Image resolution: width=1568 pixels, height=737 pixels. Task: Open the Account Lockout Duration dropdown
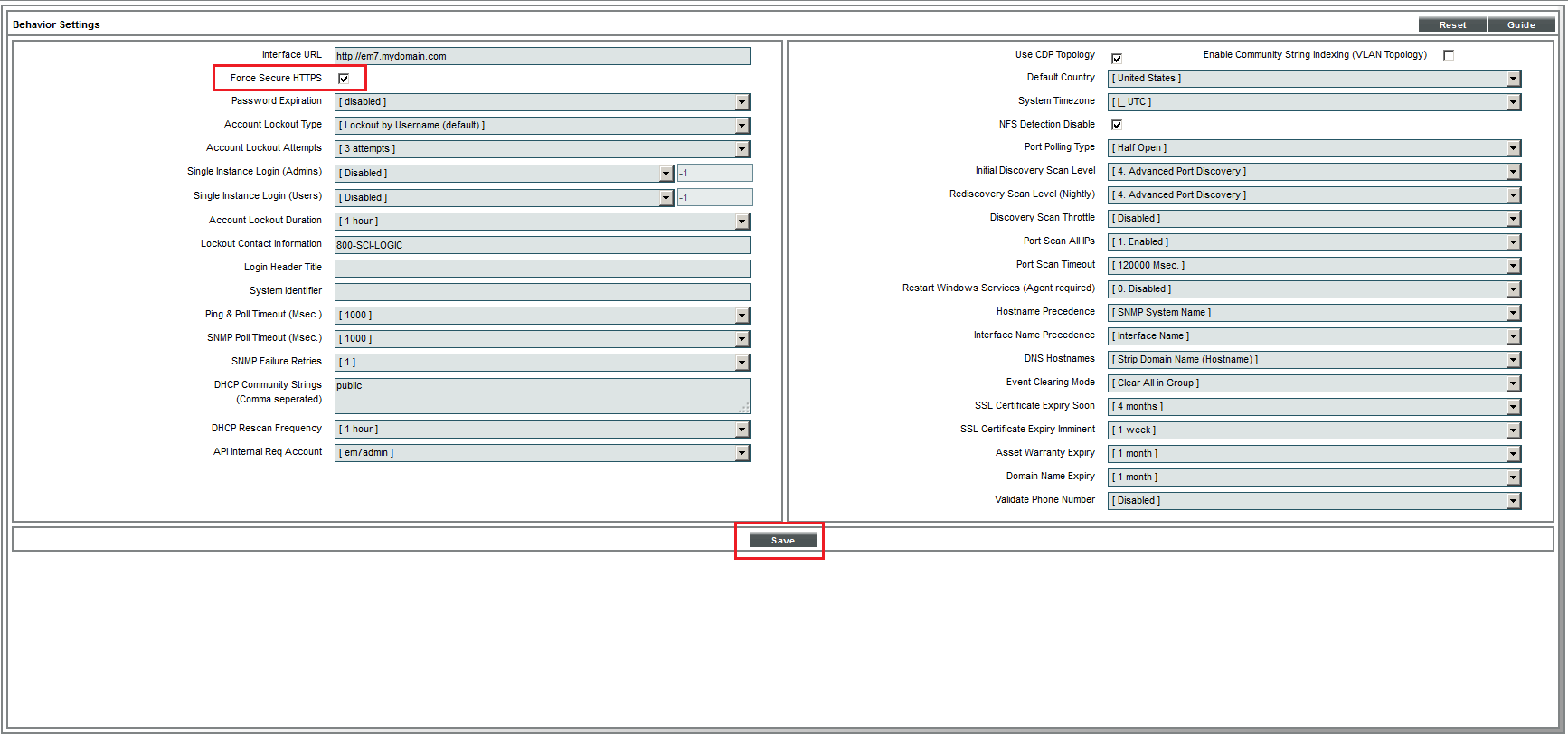(x=543, y=222)
